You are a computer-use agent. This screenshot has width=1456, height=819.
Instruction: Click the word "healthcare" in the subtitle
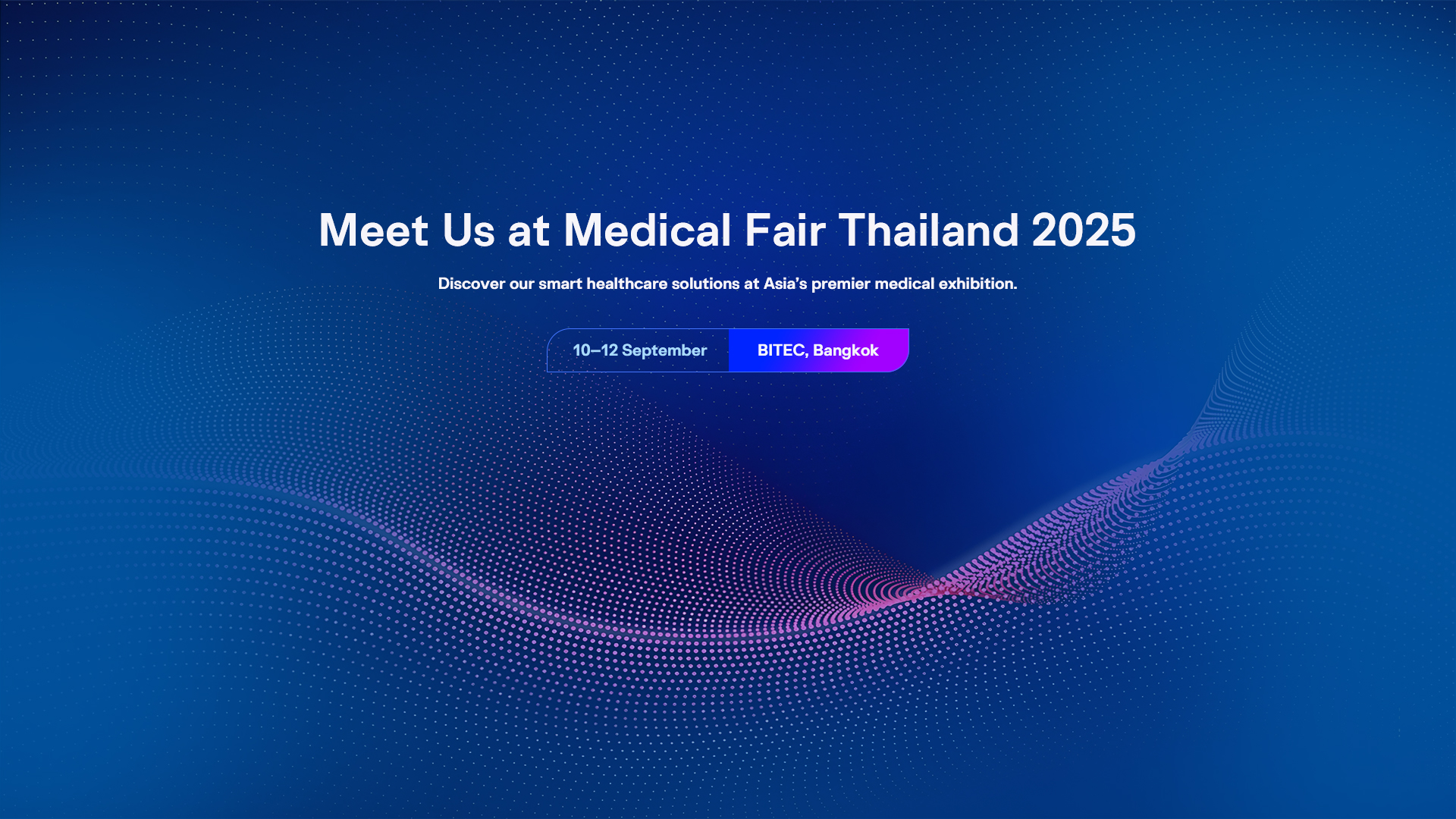[x=626, y=284]
